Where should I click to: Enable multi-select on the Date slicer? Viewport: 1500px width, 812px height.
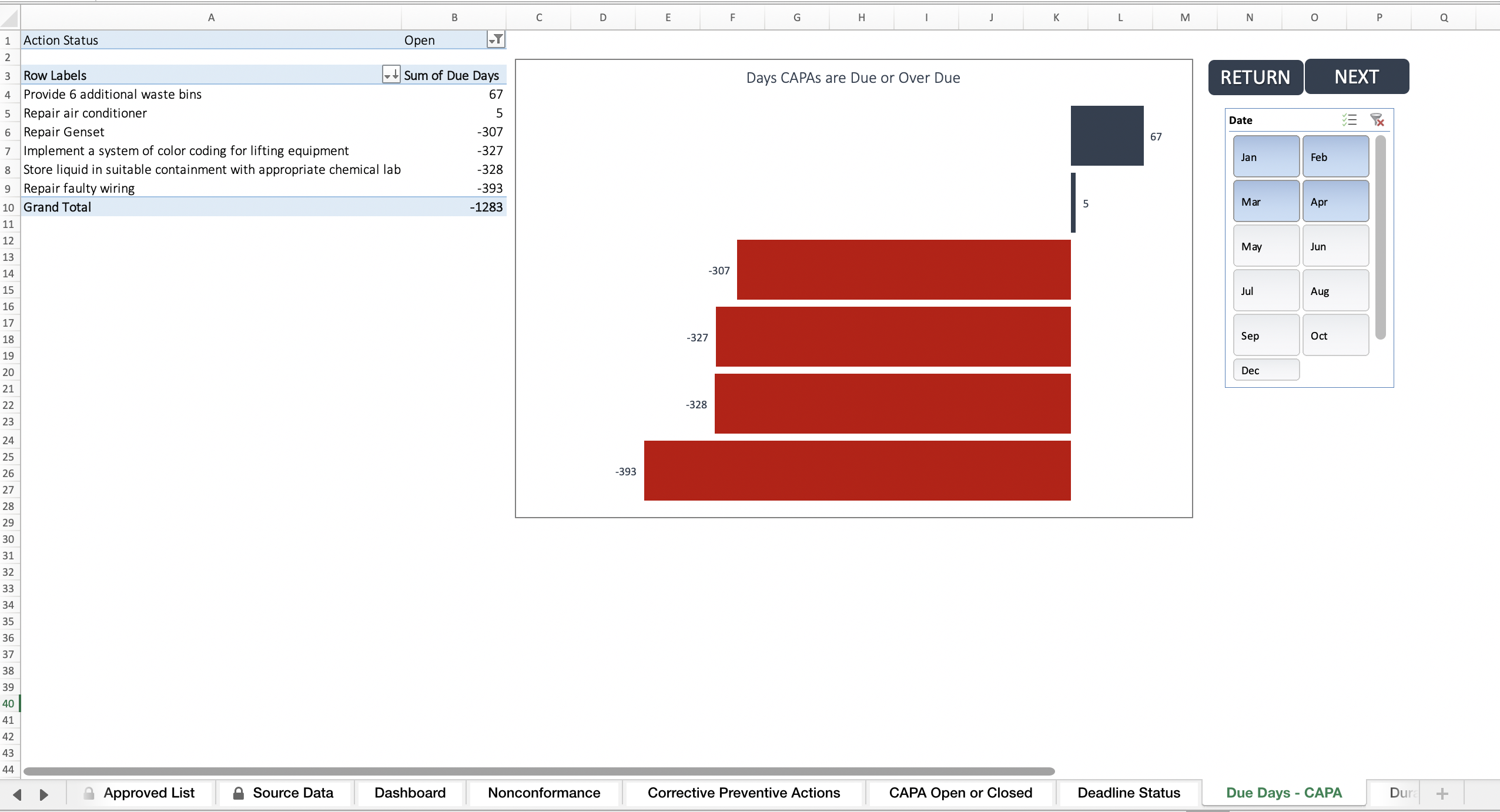pos(1350,120)
